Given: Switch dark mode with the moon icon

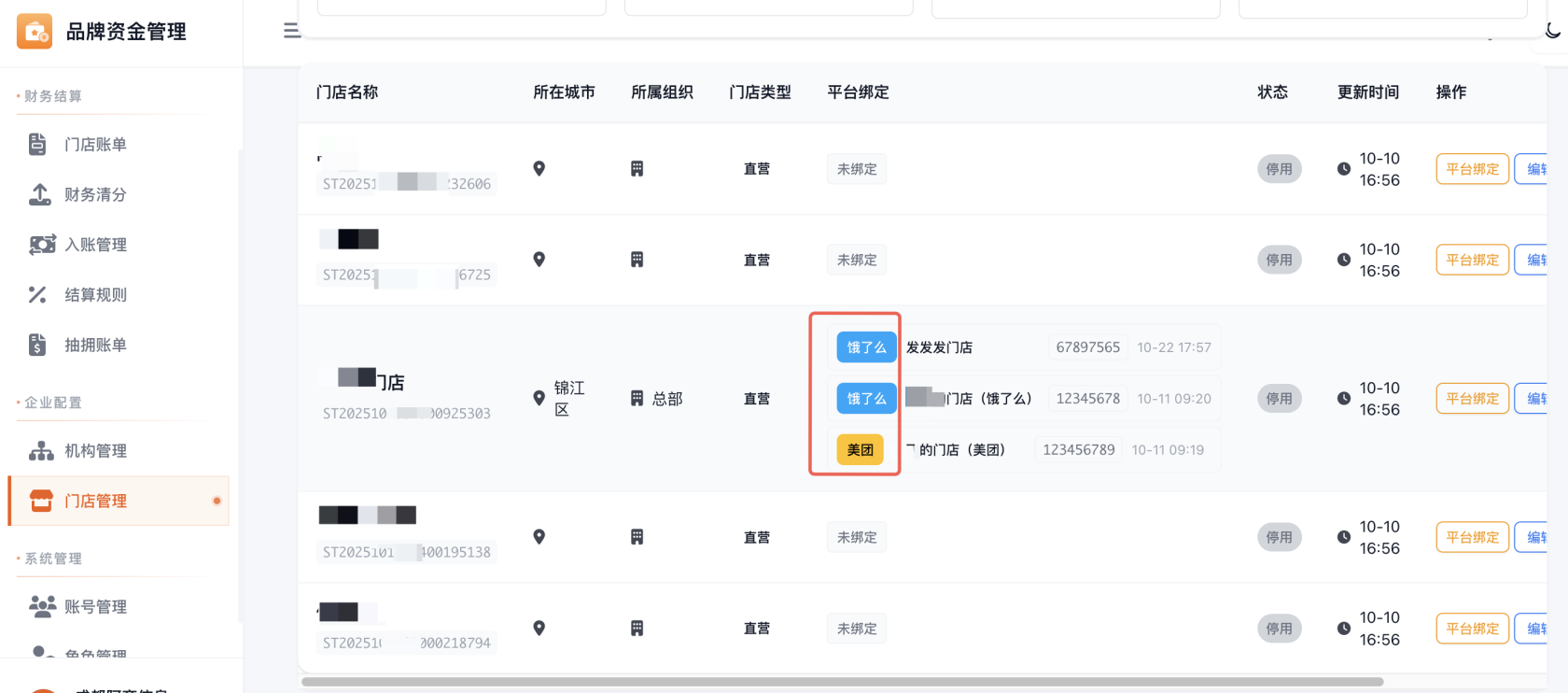Looking at the screenshot, I should 1552,31.
